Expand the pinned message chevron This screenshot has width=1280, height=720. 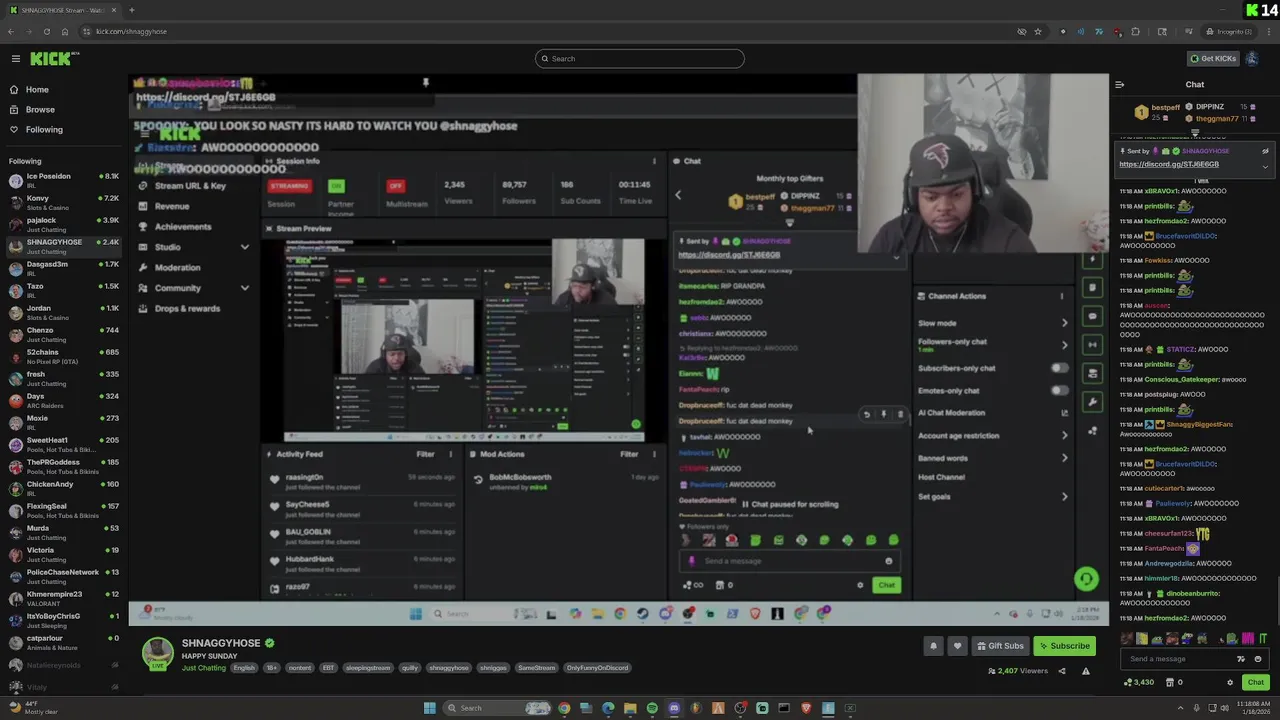pyautogui.click(x=1266, y=167)
